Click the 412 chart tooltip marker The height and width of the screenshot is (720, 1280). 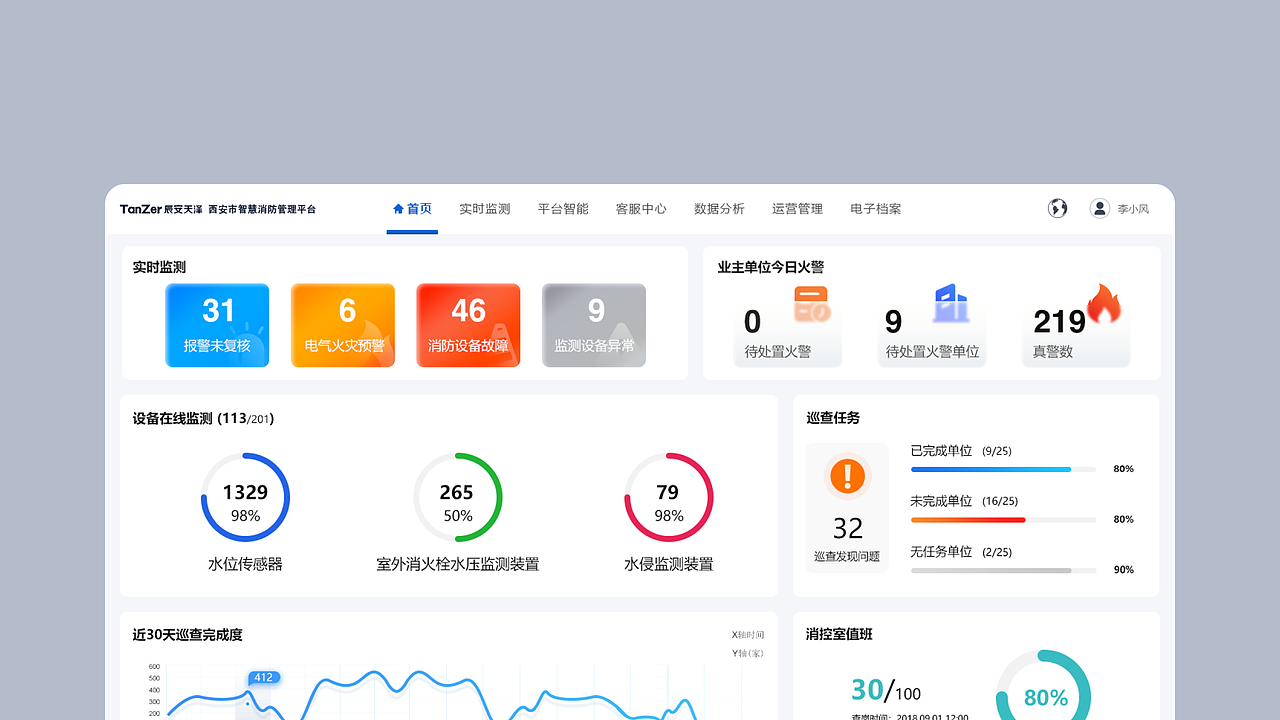point(263,677)
